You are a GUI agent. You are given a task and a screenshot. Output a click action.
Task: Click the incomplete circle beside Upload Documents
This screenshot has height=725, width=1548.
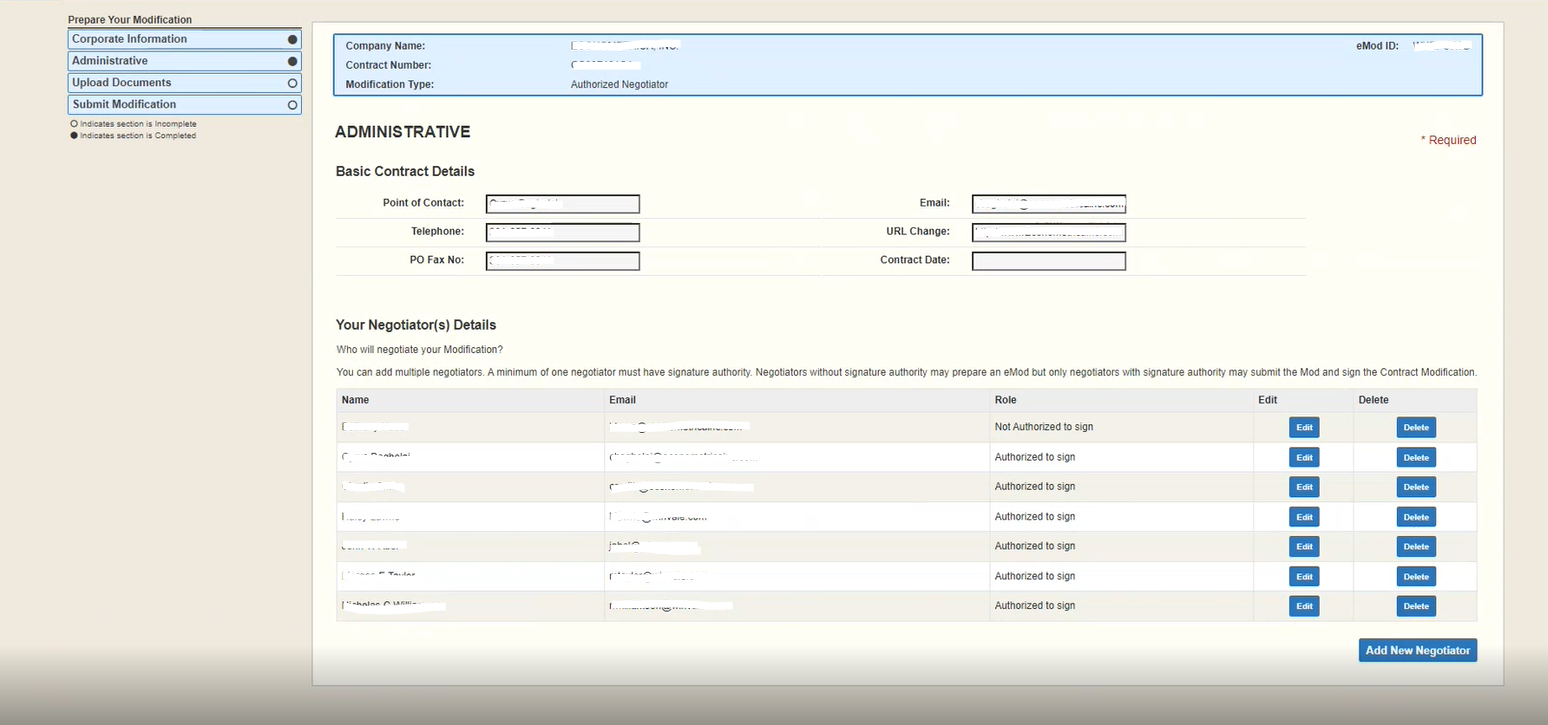click(293, 82)
